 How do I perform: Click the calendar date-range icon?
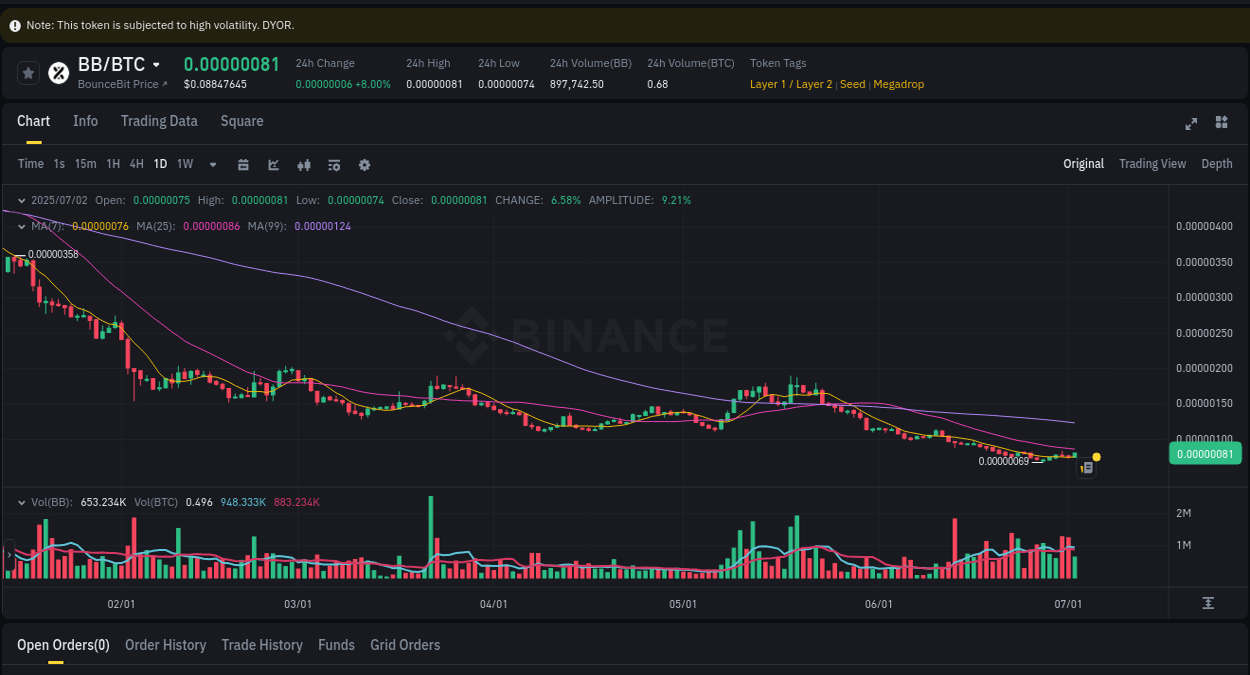pyautogui.click(x=243, y=164)
